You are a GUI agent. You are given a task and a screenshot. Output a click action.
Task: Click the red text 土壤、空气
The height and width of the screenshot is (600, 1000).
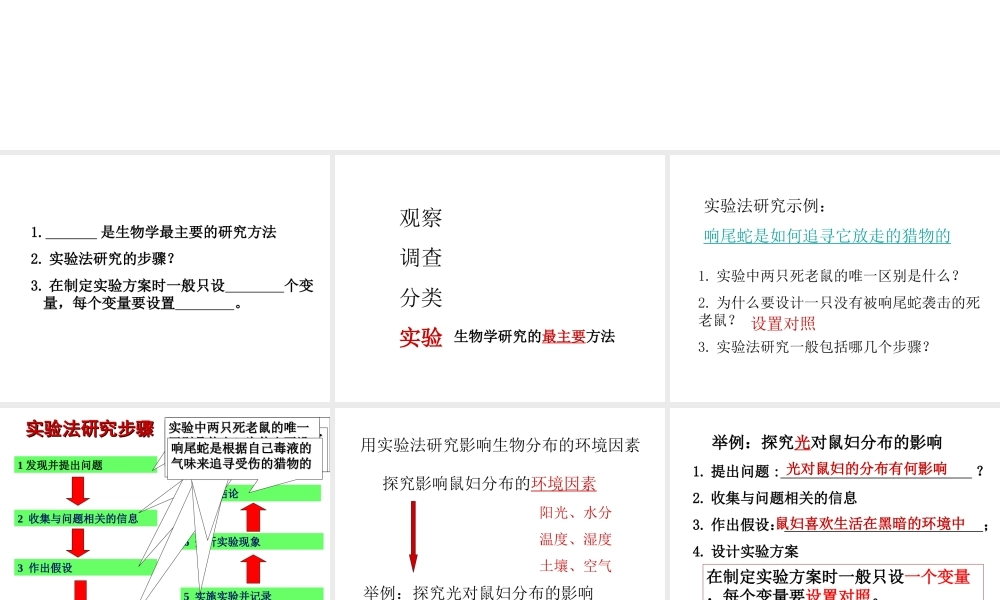coord(575,566)
